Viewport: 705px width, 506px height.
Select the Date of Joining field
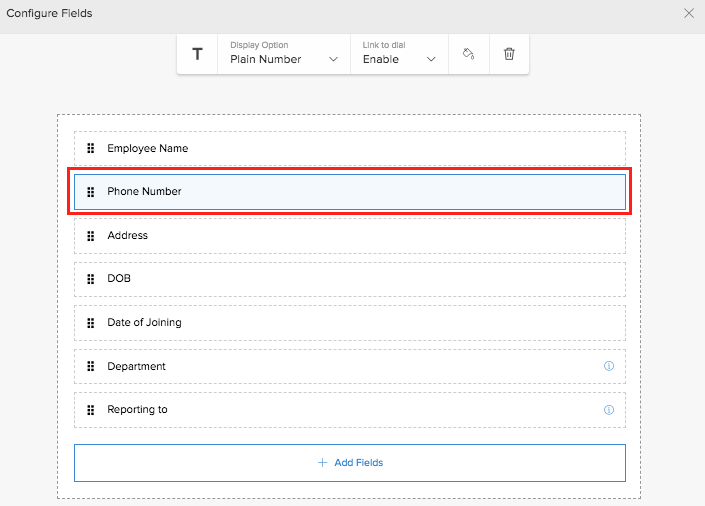(x=350, y=323)
